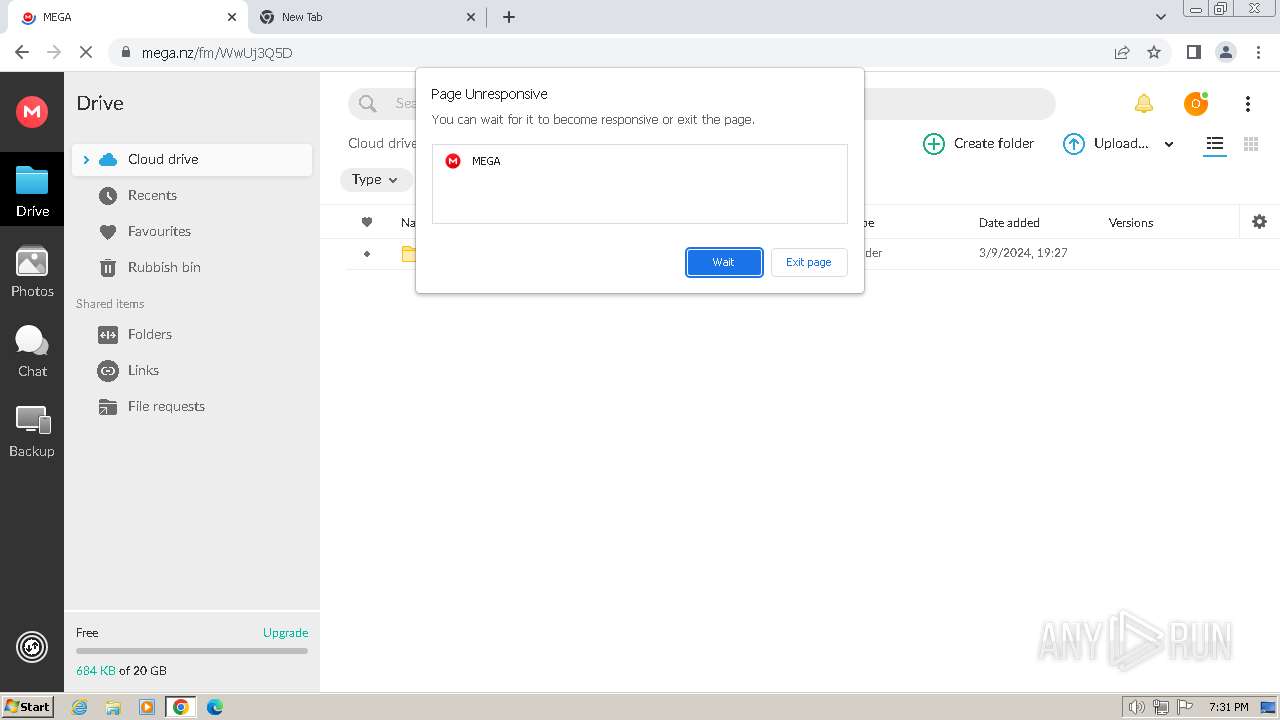This screenshot has width=1280, height=720.
Task: Go back in browser history
Action: (22, 52)
